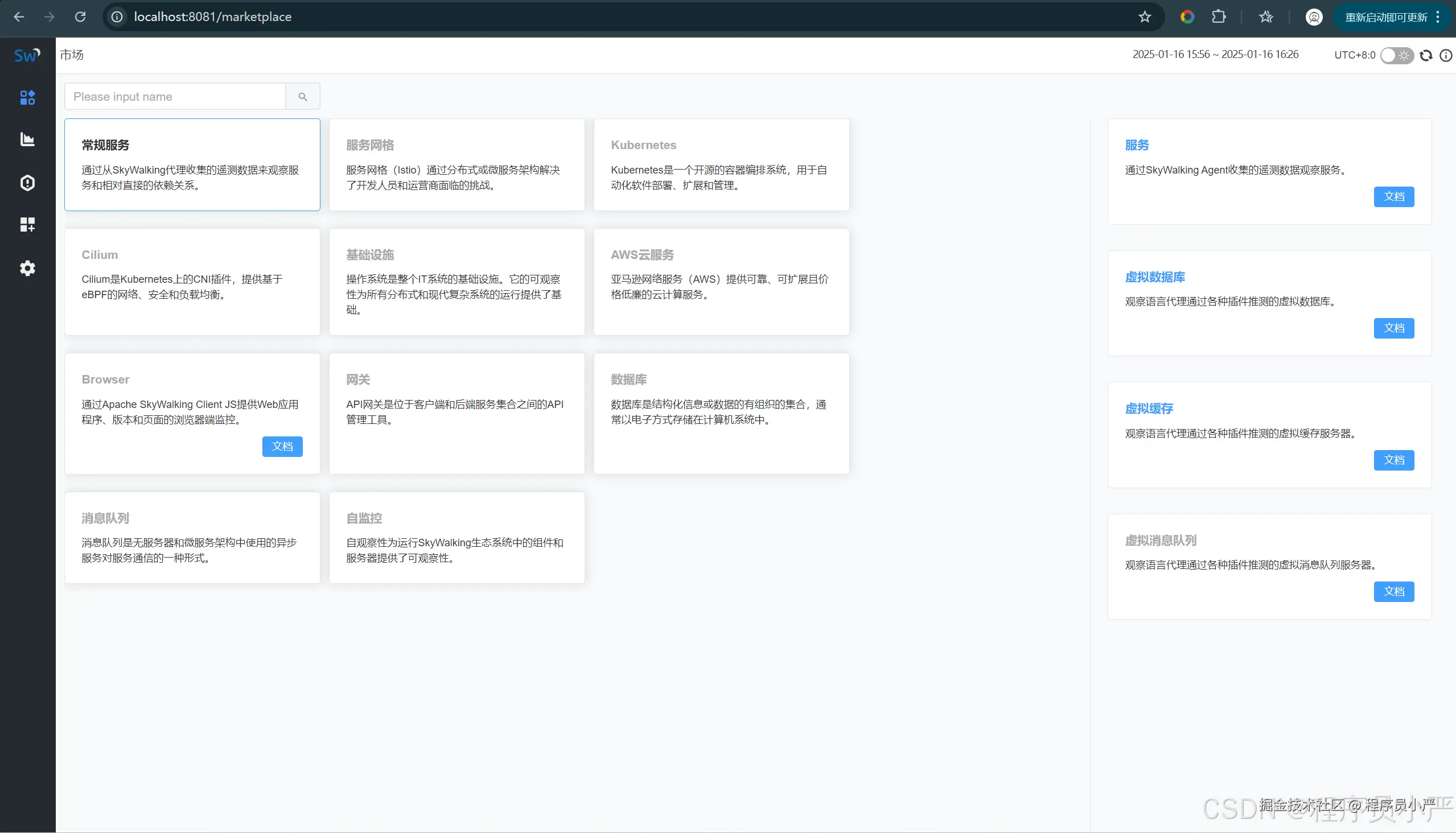The image size is (1456, 833).
Task: Open 文档 for 虚拟数据库
Action: click(x=1393, y=328)
